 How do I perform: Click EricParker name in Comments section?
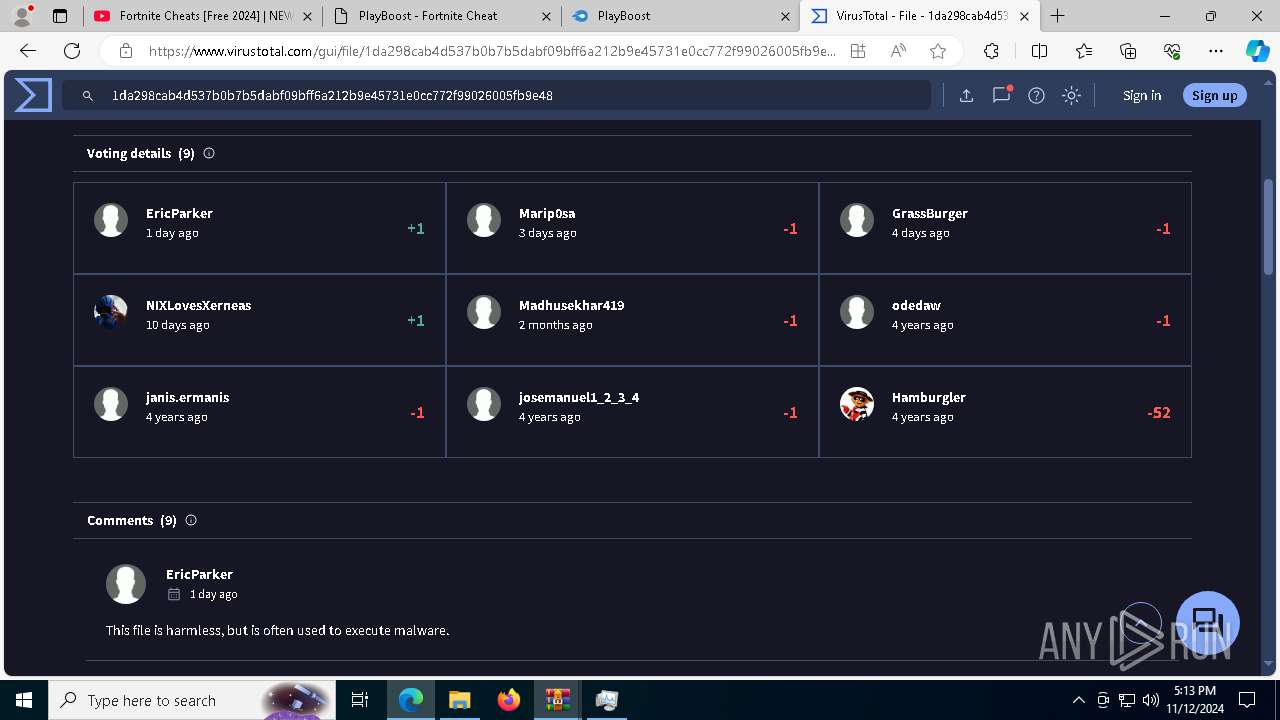click(199, 574)
